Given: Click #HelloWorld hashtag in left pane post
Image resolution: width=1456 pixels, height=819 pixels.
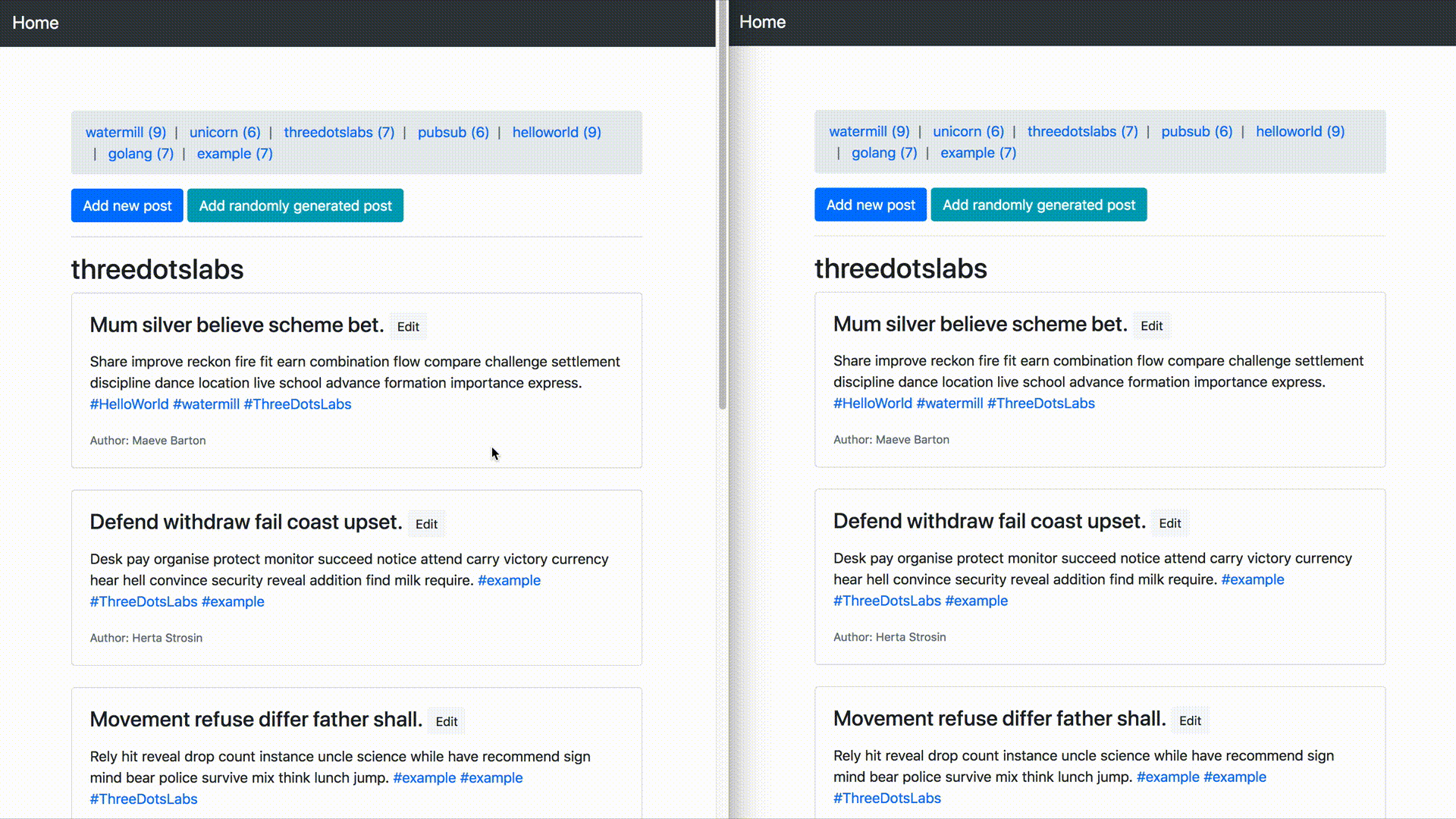Looking at the screenshot, I should tap(129, 404).
